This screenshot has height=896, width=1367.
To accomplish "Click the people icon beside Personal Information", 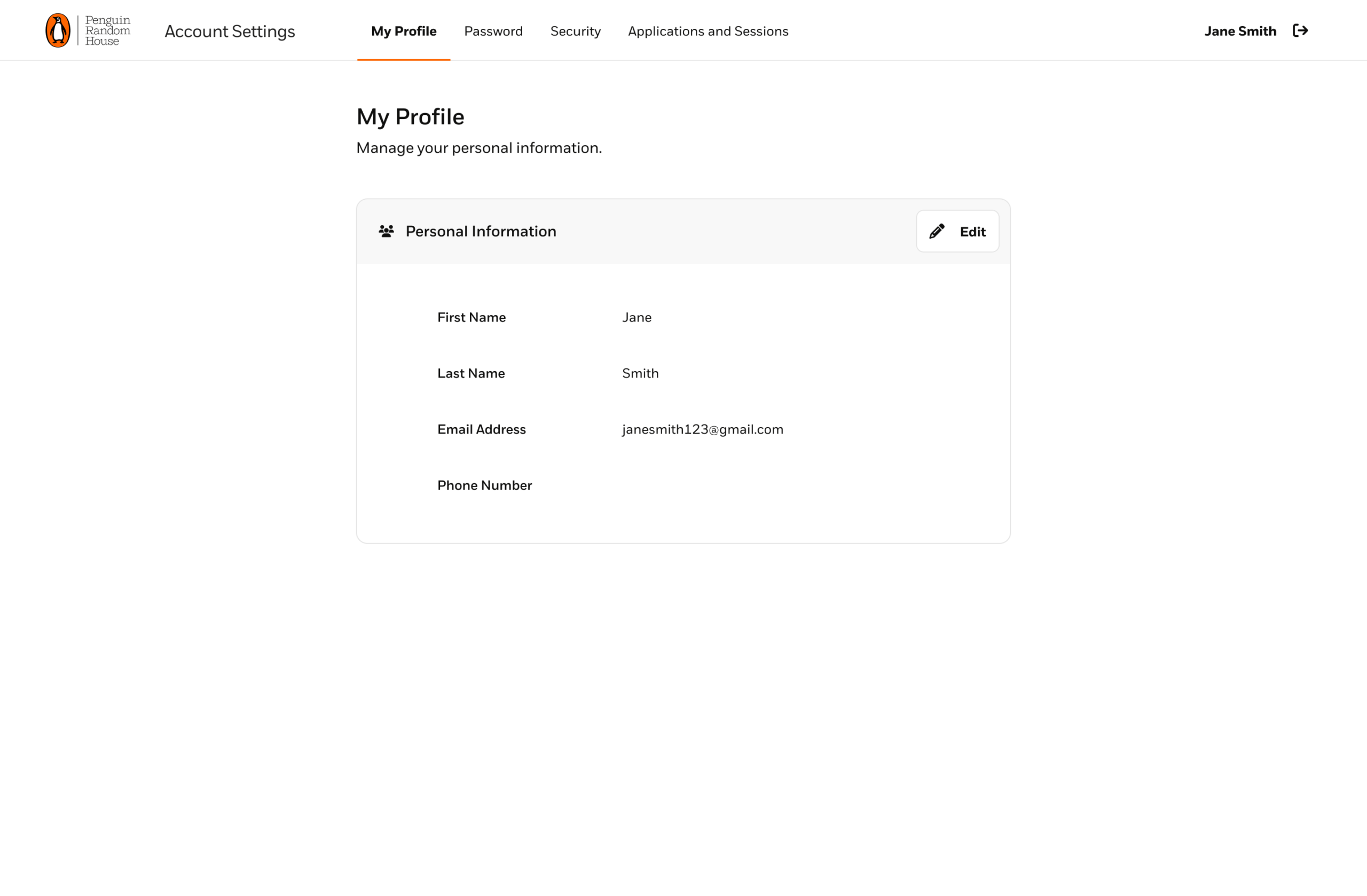I will coord(386,231).
